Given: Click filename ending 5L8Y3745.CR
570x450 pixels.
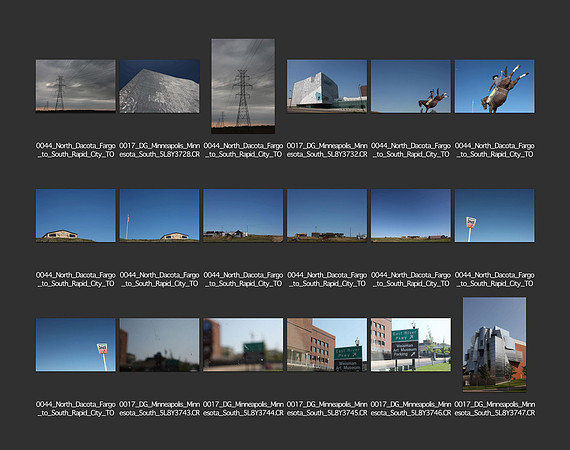Looking at the screenshot, I should [x=327, y=409].
